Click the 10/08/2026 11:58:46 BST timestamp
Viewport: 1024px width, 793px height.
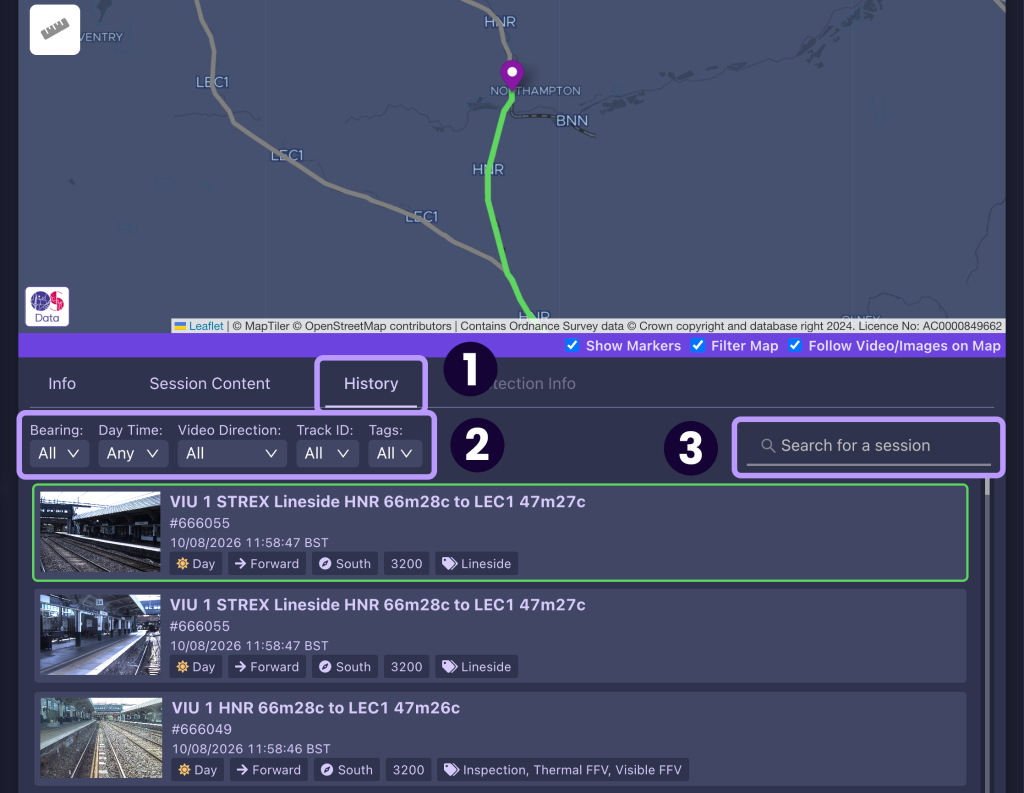251,749
